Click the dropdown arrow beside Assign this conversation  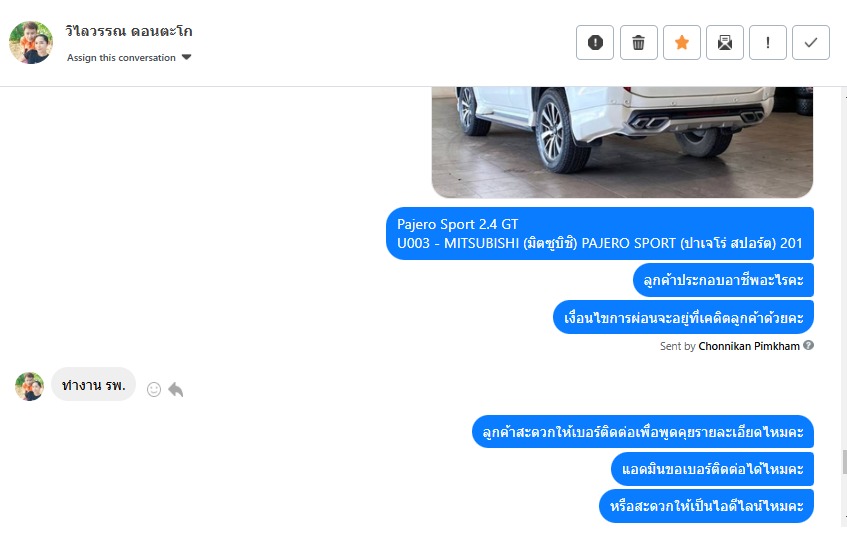click(186, 57)
